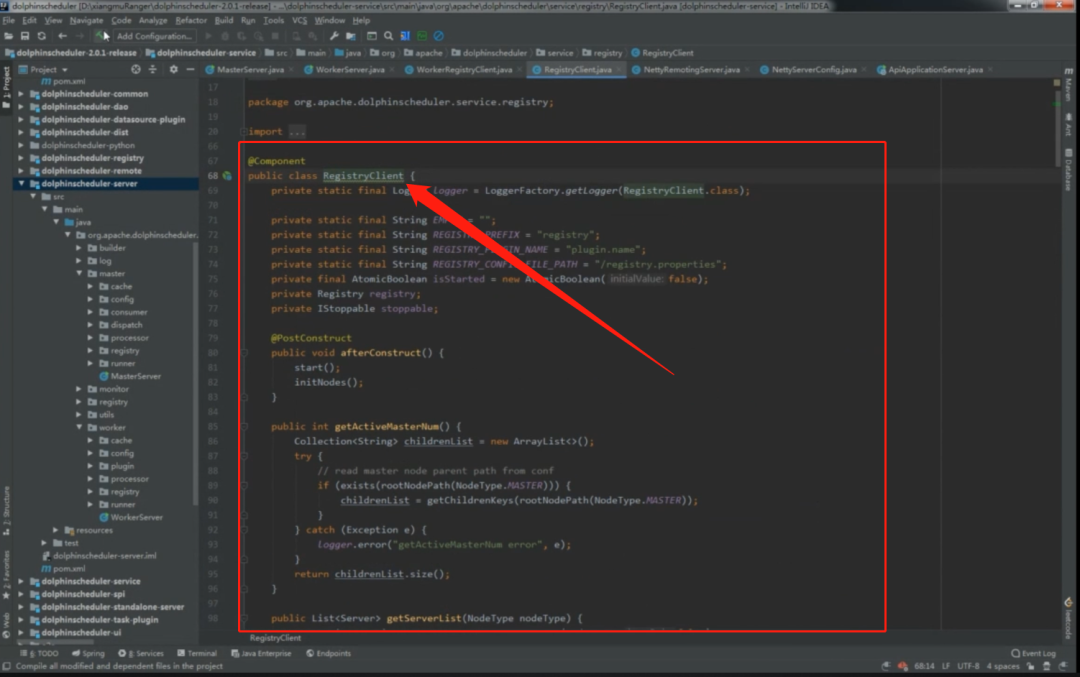This screenshot has width=1080, height=677.
Task: Open the Maven side tool window
Action: 1068,87
